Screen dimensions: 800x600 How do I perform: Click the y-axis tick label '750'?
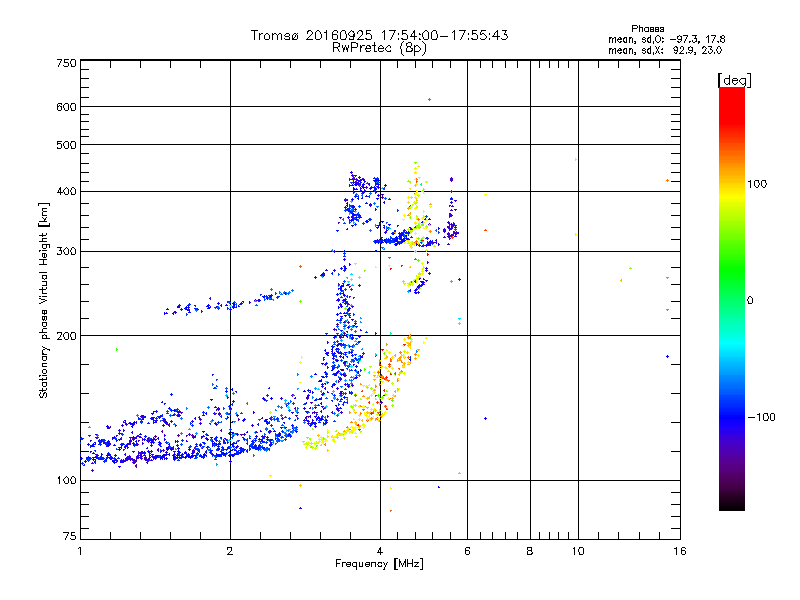pos(67,63)
